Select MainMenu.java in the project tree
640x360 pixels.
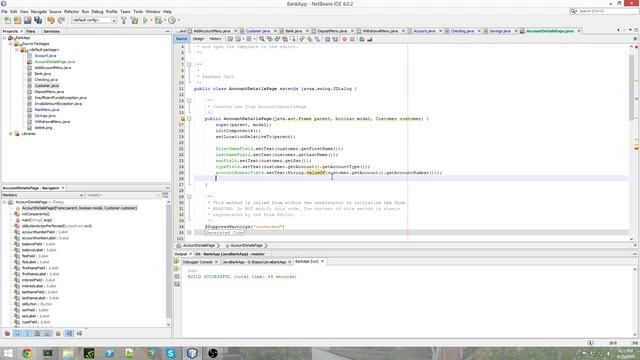(47, 110)
